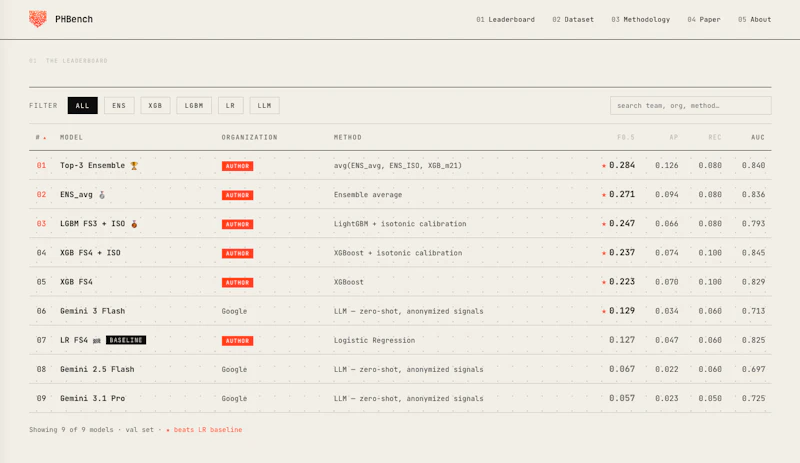Image resolution: width=800 pixels, height=463 pixels.
Task: Click the Logistic Regression method text
Action: 374,340
